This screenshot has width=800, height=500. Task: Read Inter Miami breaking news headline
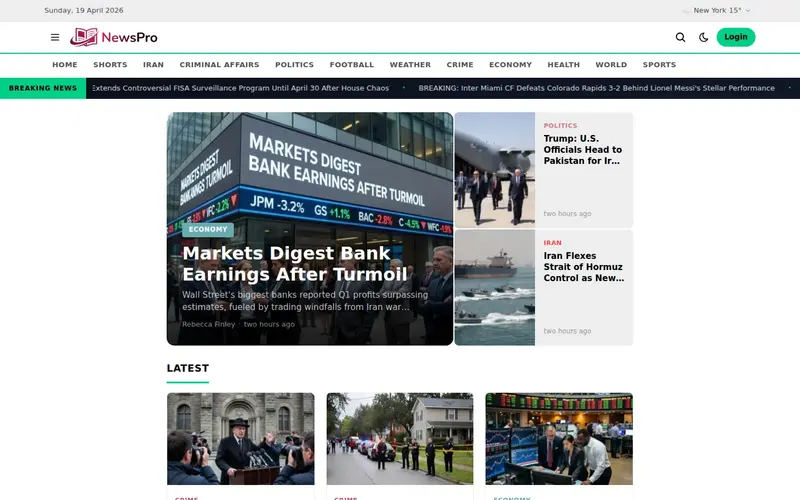[596, 88]
